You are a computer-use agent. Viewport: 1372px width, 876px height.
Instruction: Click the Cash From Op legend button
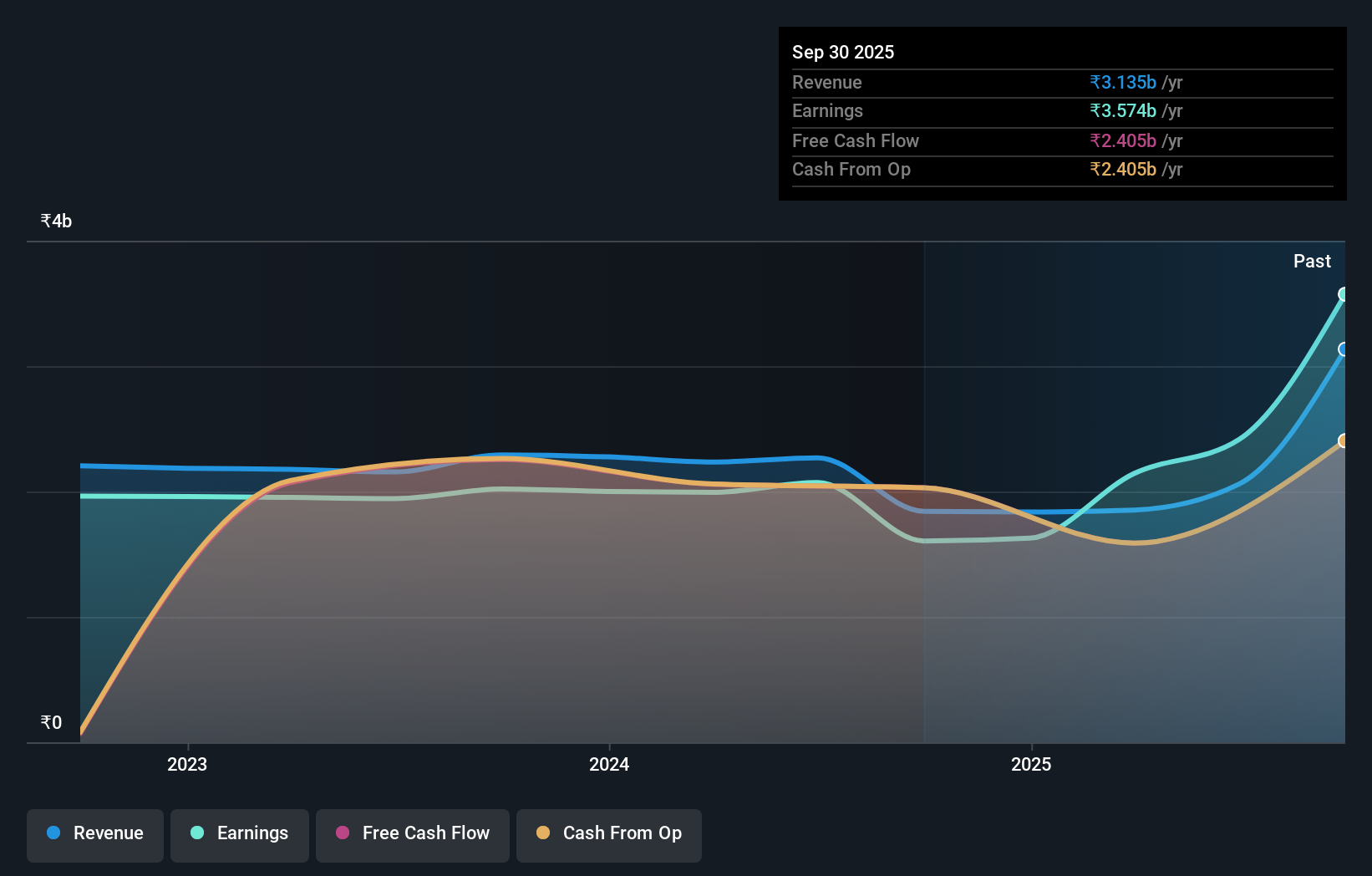pos(608,834)
